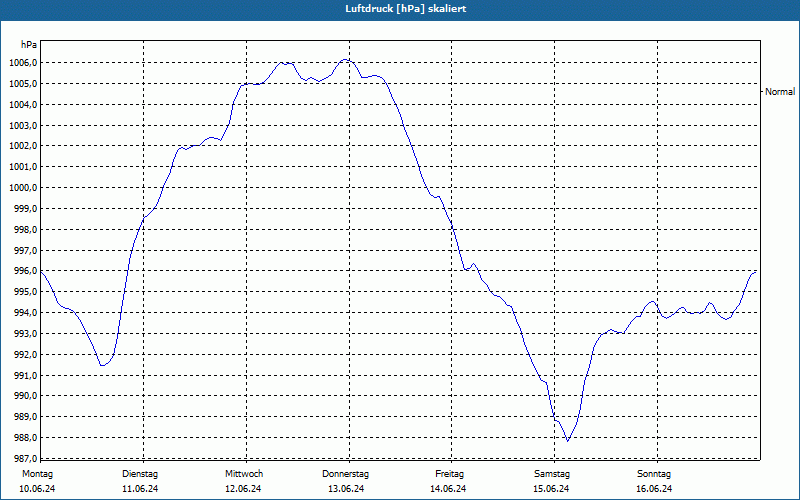
Task: Click the '989,0' axis value
Action: (x=26, y=417)
